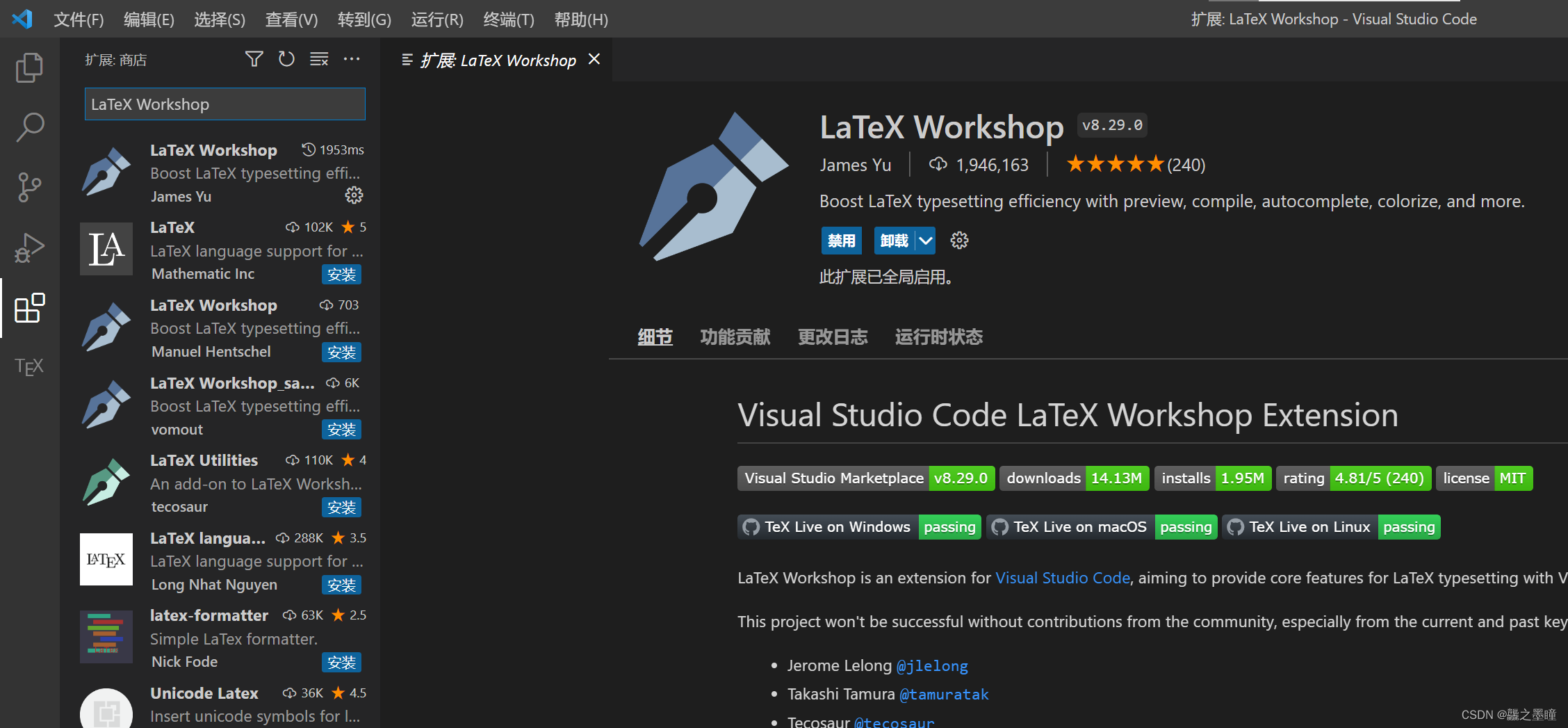Open the gear menu on the extension details page

(x=959, y=240)
